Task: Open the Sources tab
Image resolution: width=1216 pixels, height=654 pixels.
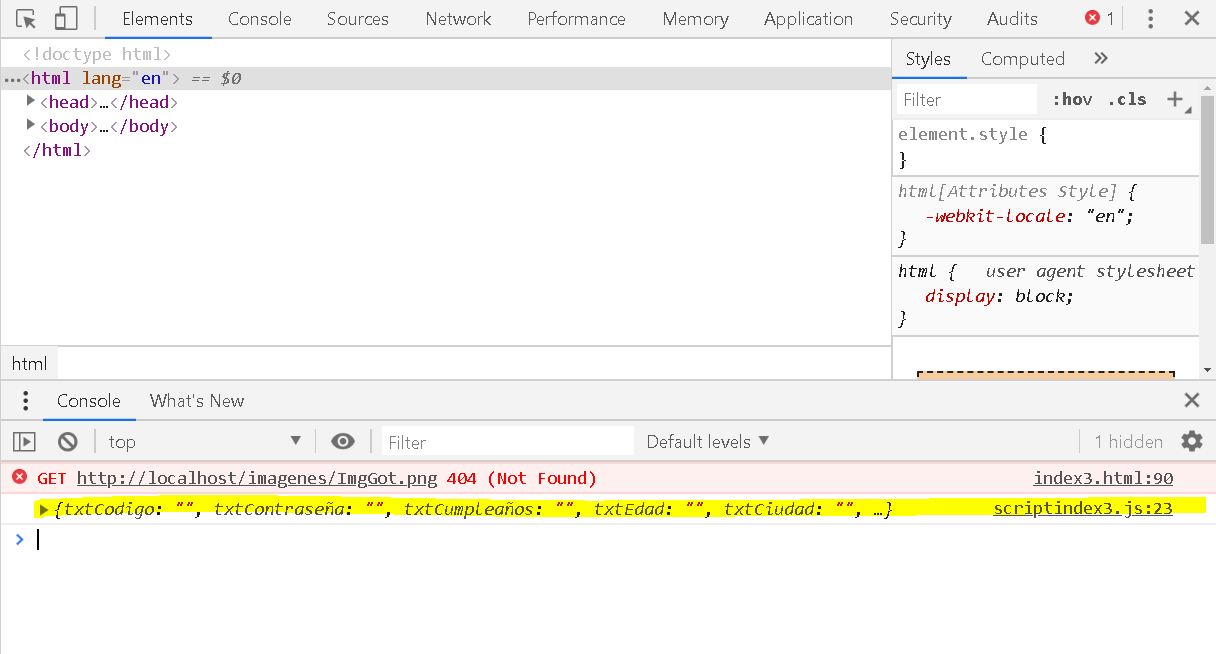Action: (358, 19)
